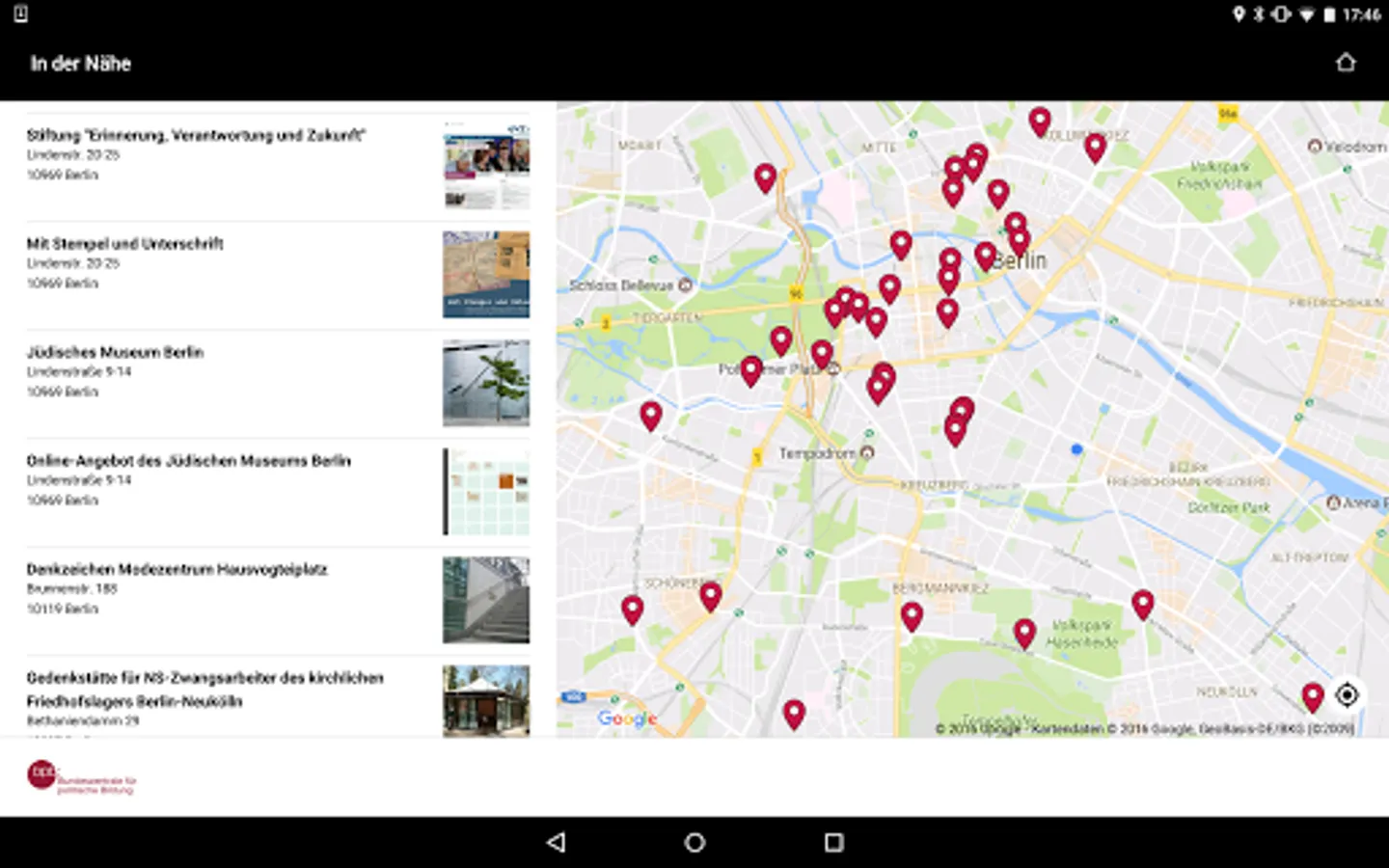Tap the Stiftung Erinnerung thumbnail image

[486, 166]
